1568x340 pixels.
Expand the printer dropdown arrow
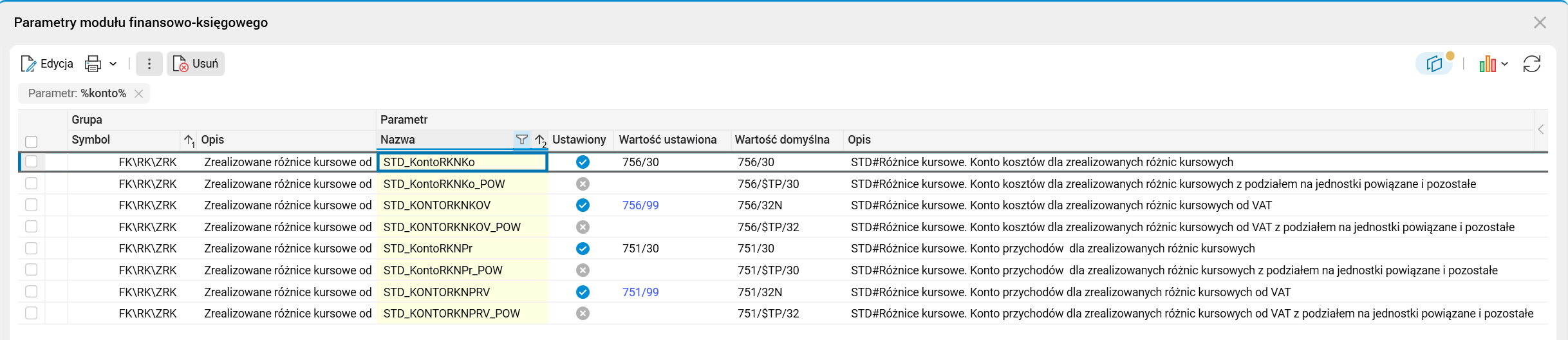[113, 64]
